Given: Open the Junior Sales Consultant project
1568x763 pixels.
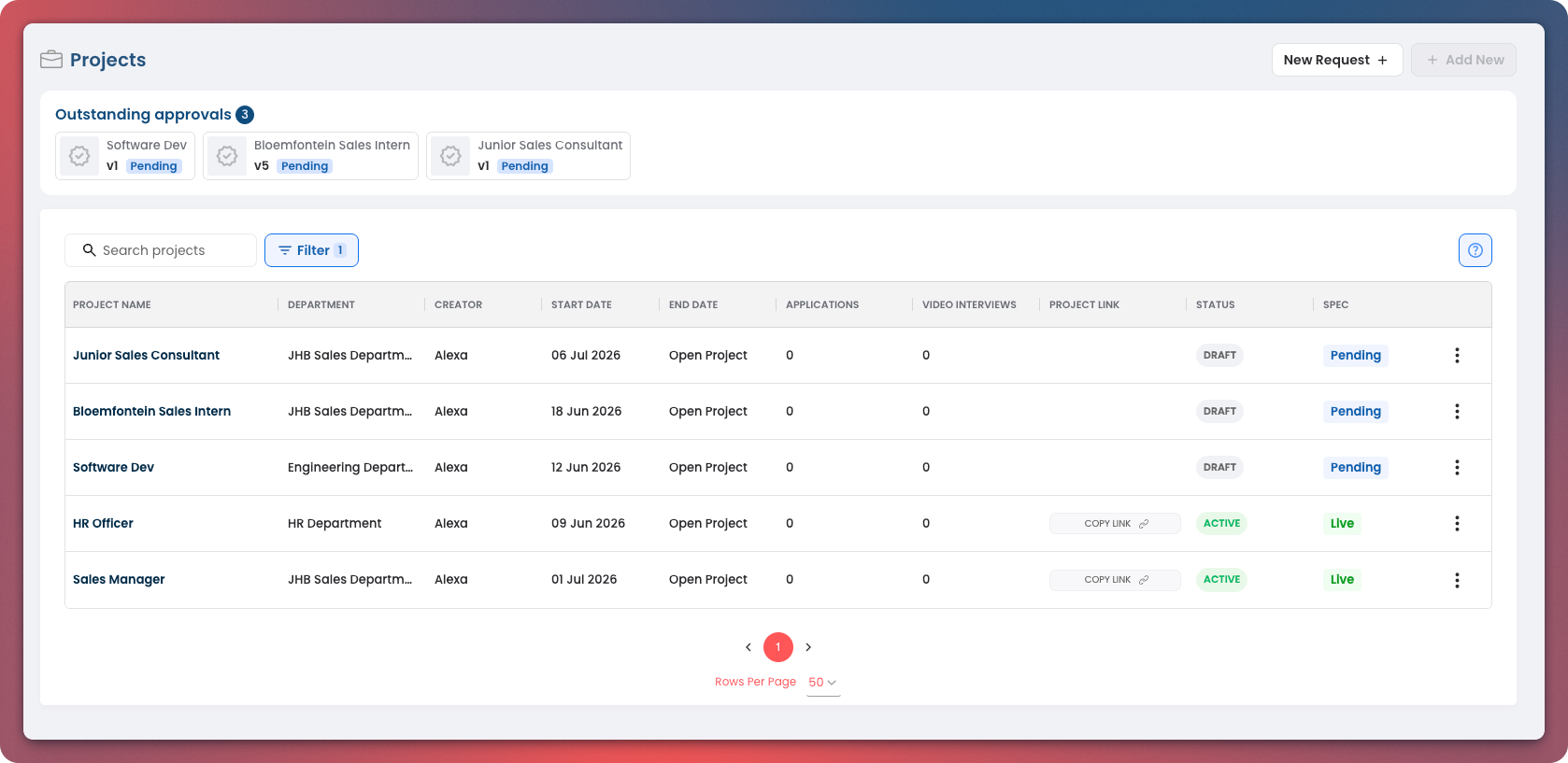Looking at the screenshot, I should click(x=146, y=355).
